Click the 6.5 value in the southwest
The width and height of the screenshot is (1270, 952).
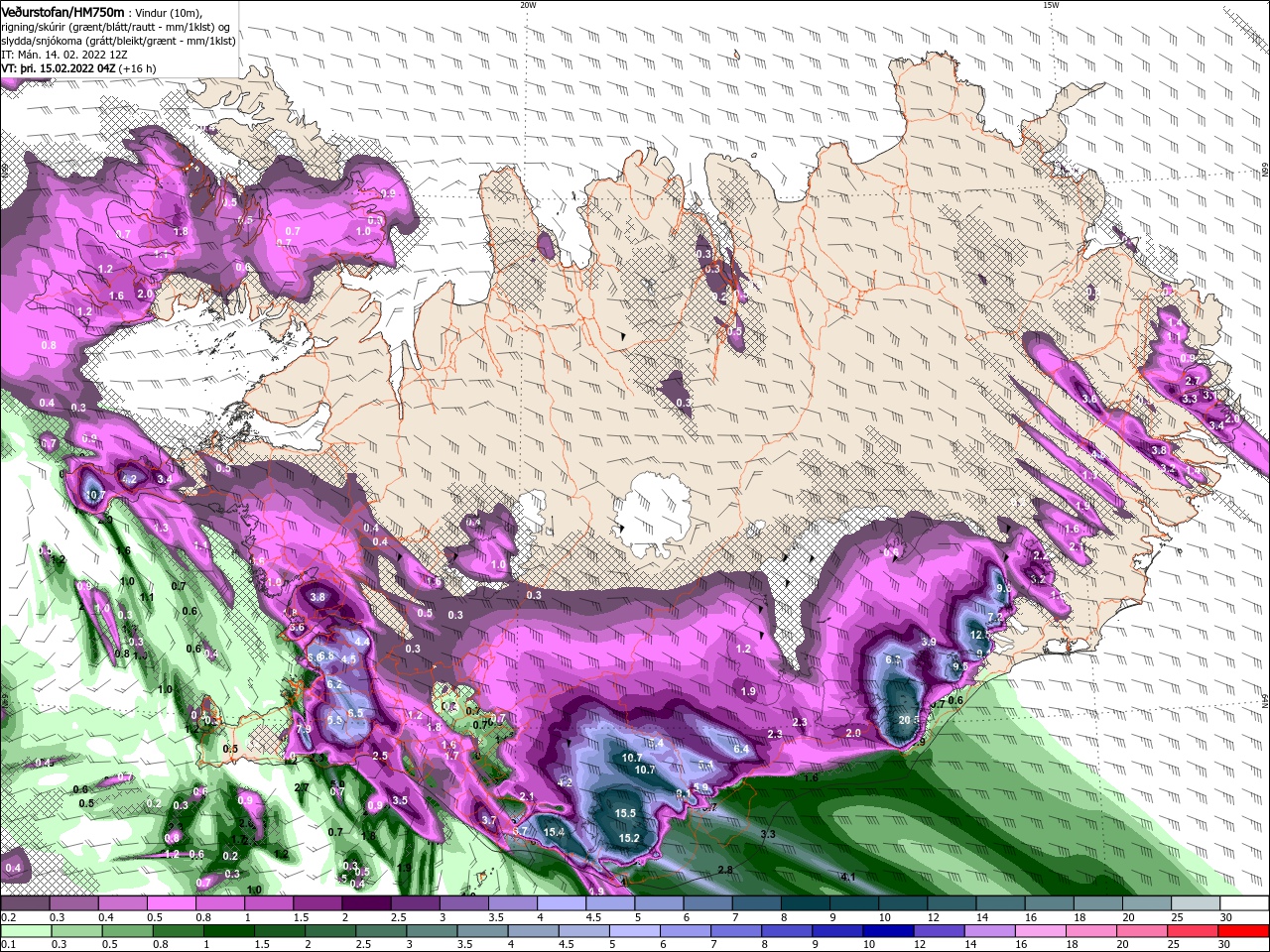356,713
